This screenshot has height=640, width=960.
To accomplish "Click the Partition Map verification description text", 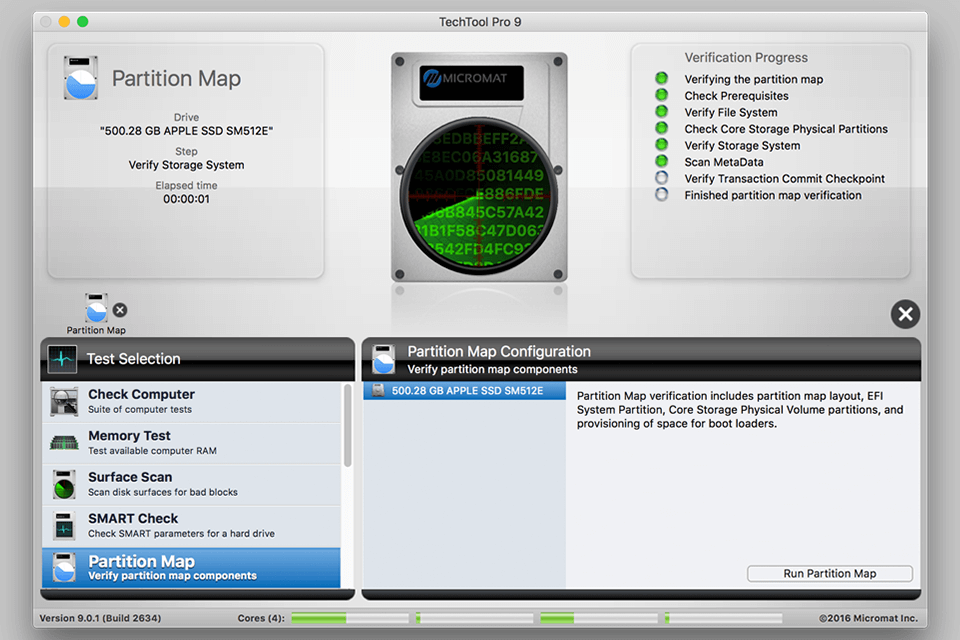I will pos(740,410).
